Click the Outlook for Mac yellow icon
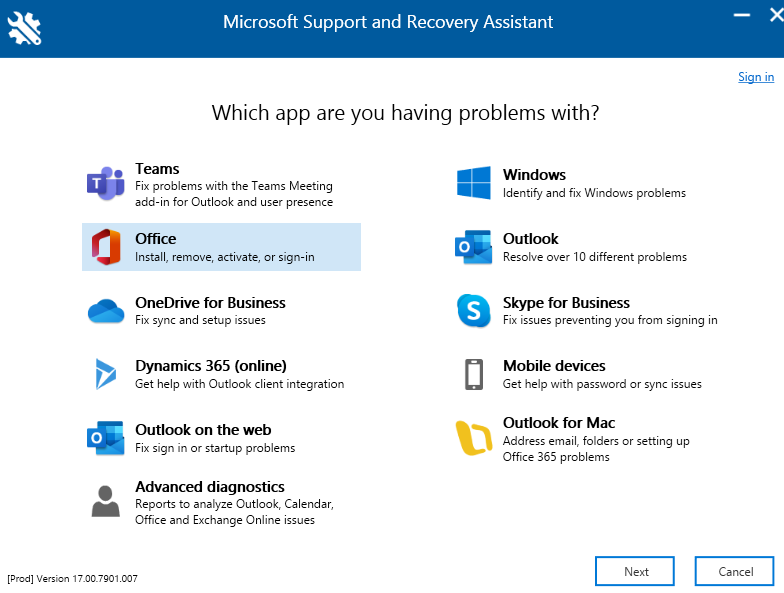This screenshot has height=593, width=784. click(474, 438)
